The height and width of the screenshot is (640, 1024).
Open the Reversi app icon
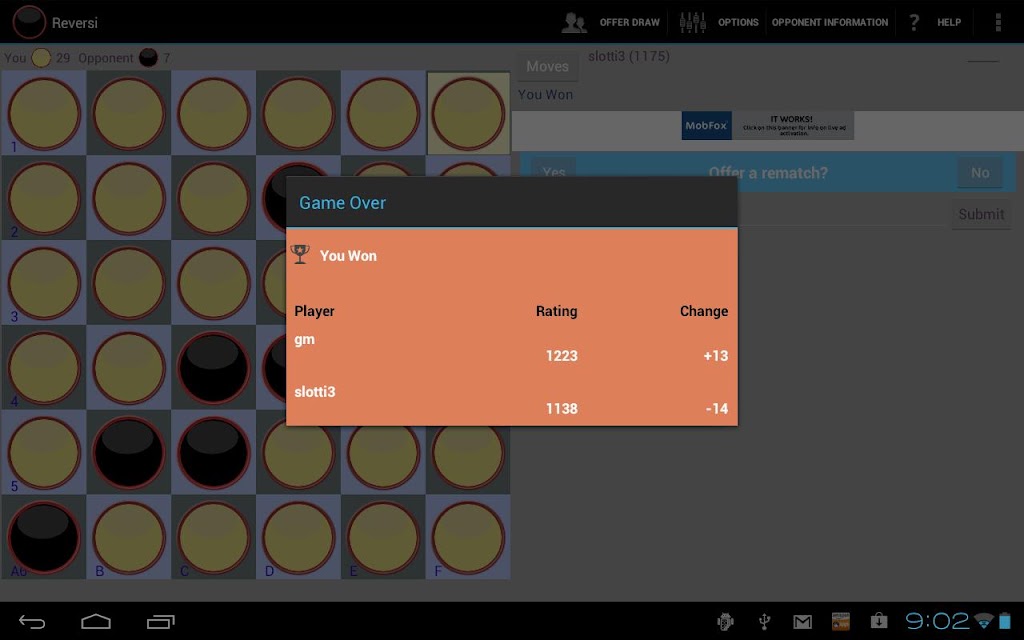pos(29,22)
